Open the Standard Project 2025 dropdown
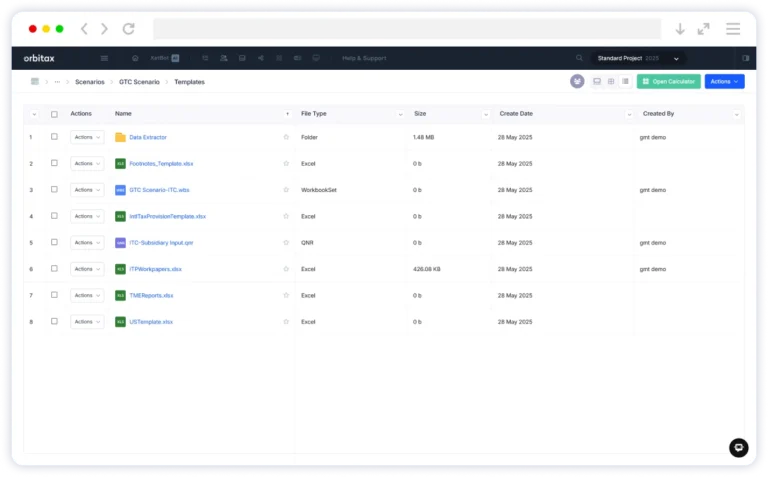Screen dimensions: 768x477 coord(638,58)
